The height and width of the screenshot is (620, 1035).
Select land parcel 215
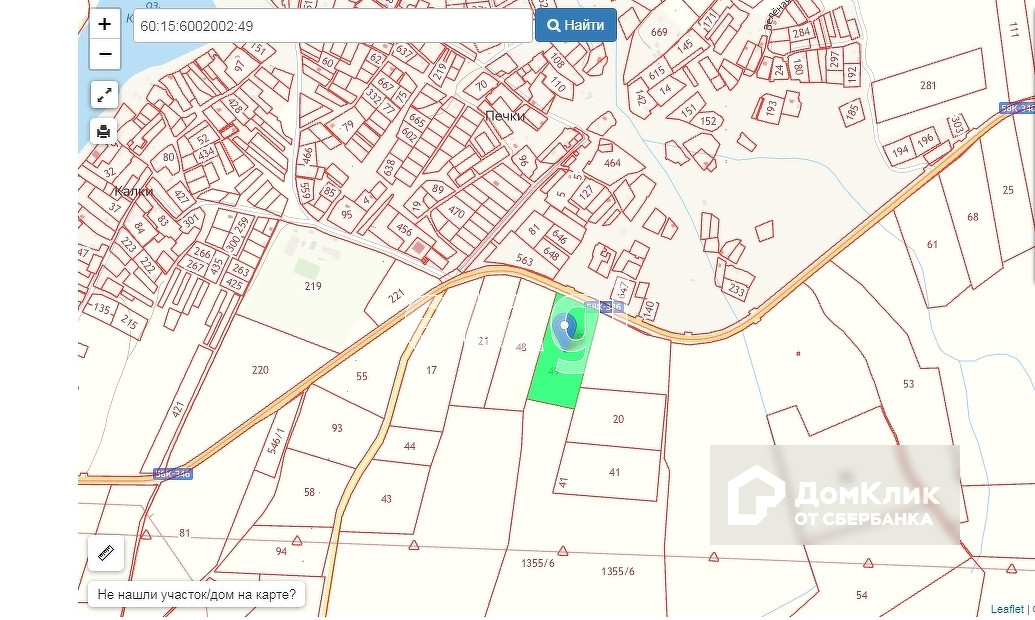(x=129, y=322)
